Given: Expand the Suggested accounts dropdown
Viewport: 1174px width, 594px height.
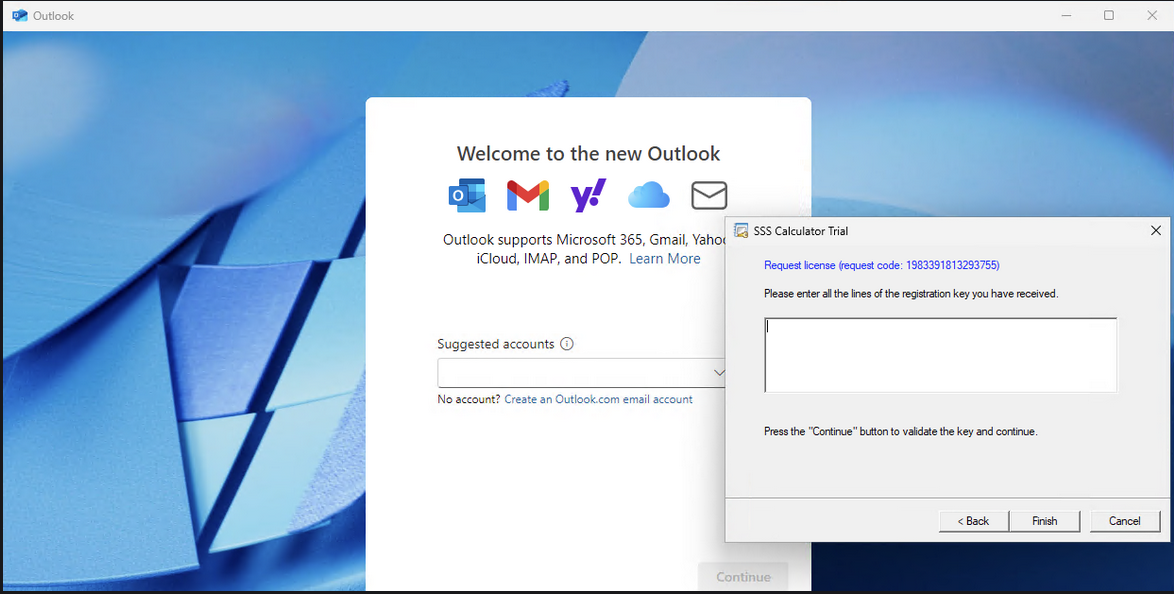Looking at the screenshot, I should point(718,372).
